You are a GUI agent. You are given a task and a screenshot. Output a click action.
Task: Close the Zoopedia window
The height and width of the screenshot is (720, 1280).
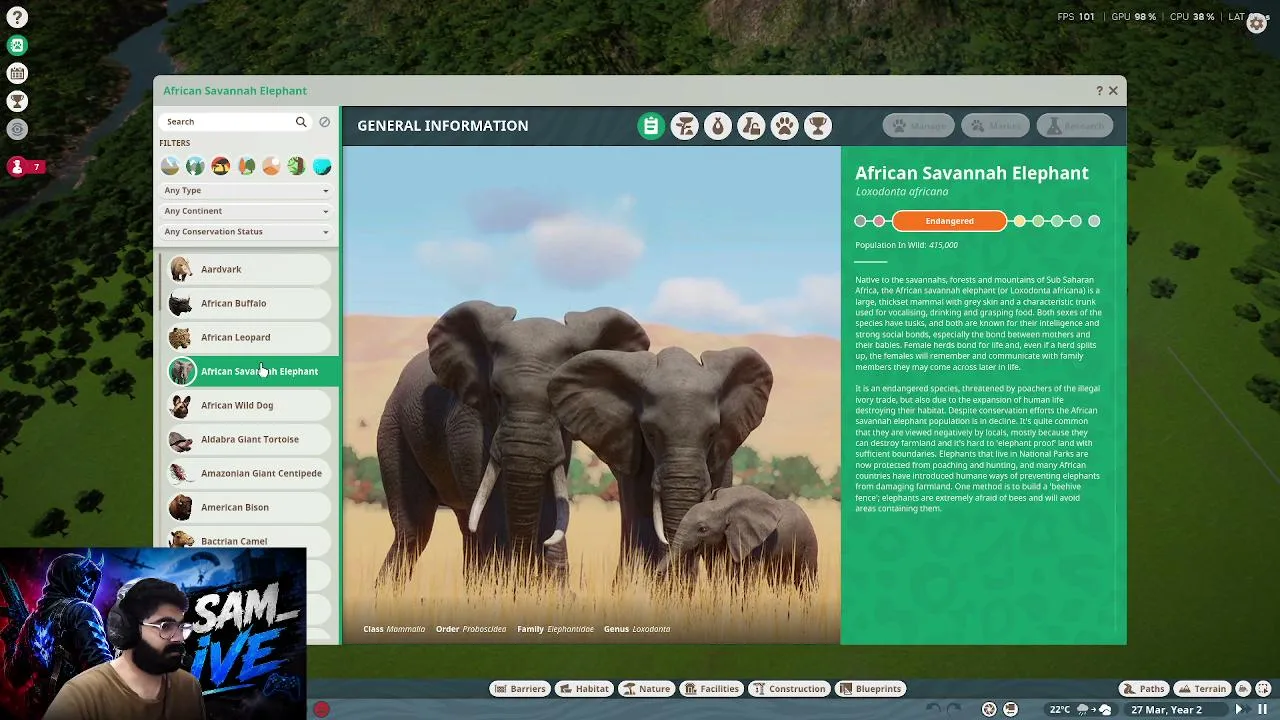[x=1113, y=91]
